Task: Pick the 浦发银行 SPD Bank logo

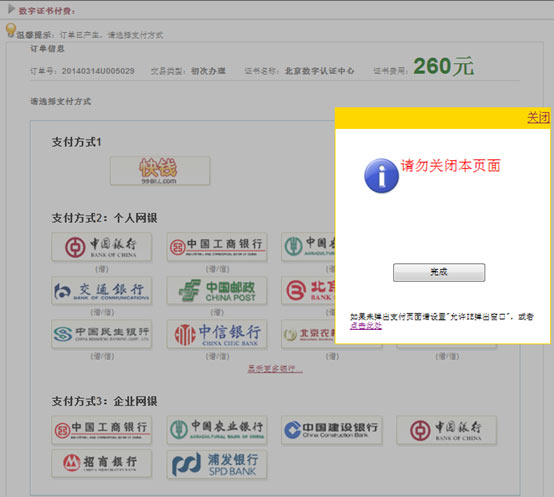Action: [x=217, y=464]
